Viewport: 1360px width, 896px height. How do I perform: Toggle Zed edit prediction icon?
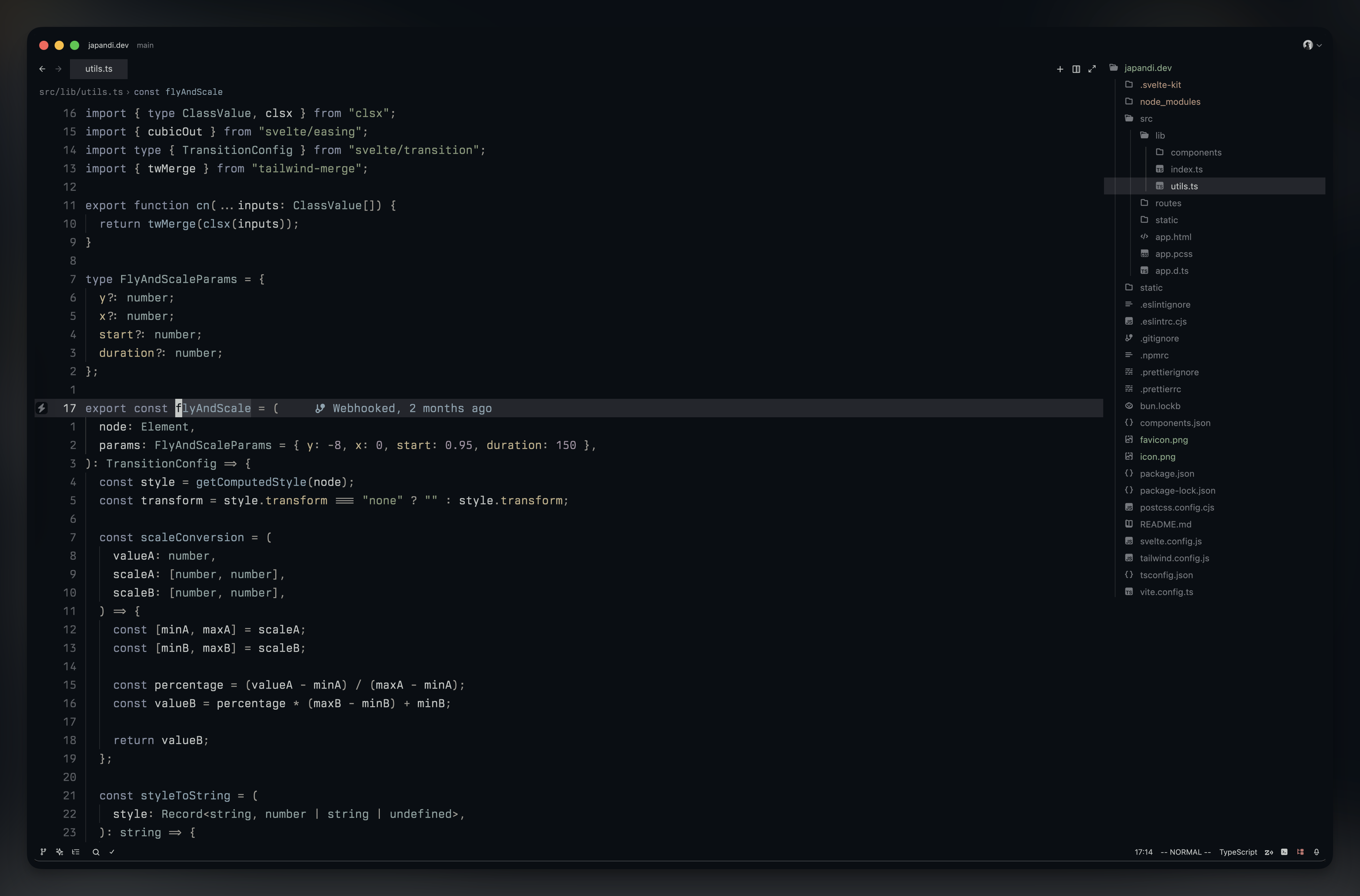pyautogui.click(x=1269, y=852)
